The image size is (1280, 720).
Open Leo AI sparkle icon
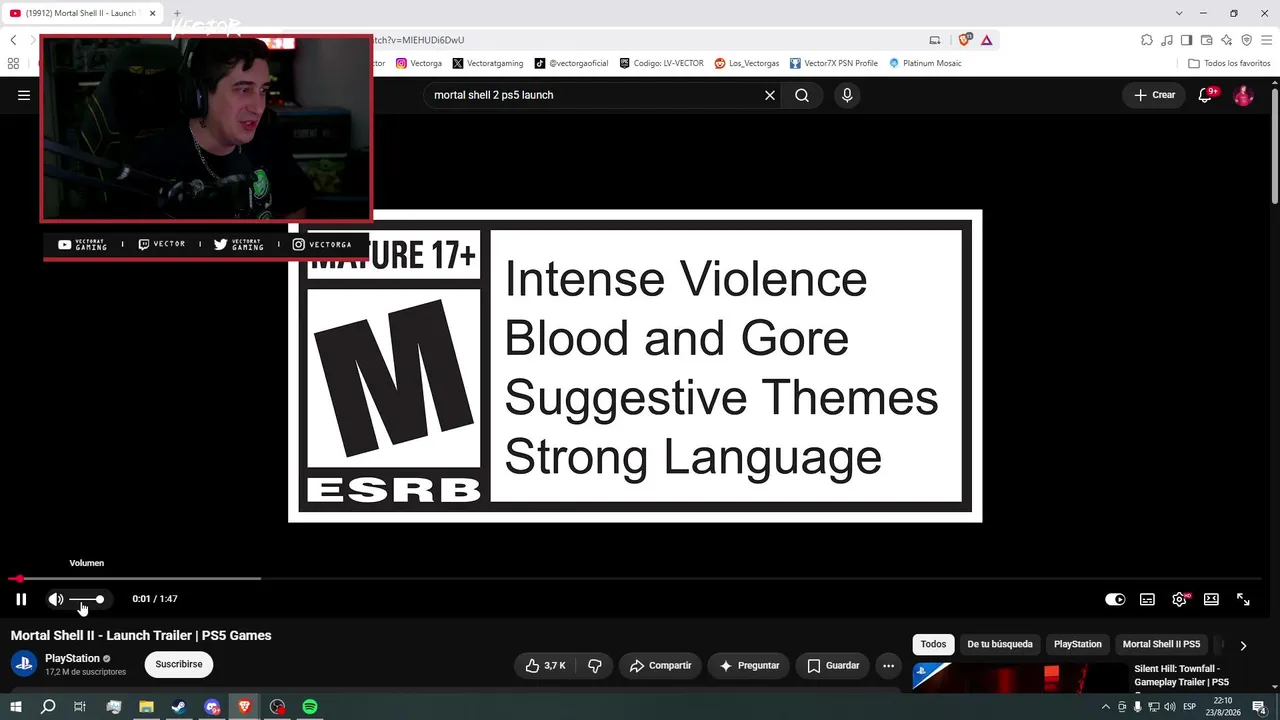pyautogui.click(x=1227, y=40)
